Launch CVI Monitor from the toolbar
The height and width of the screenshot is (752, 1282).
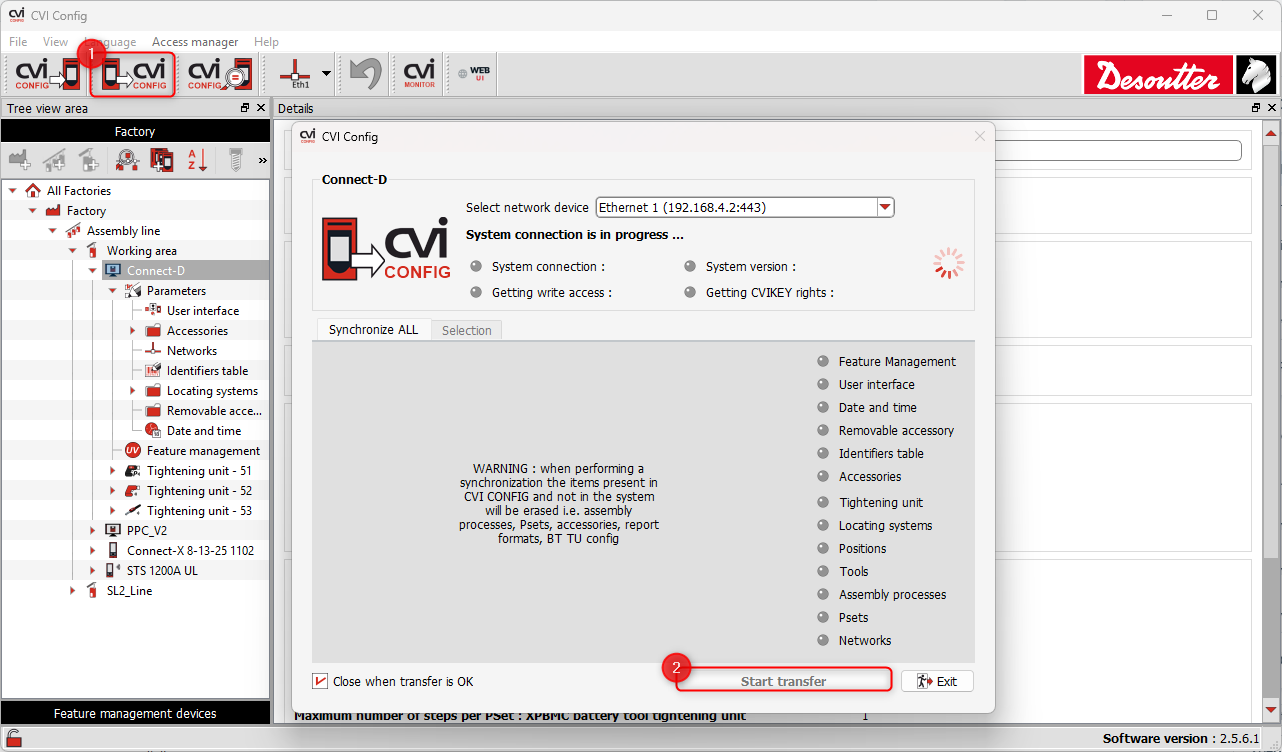tap(419, 74)
